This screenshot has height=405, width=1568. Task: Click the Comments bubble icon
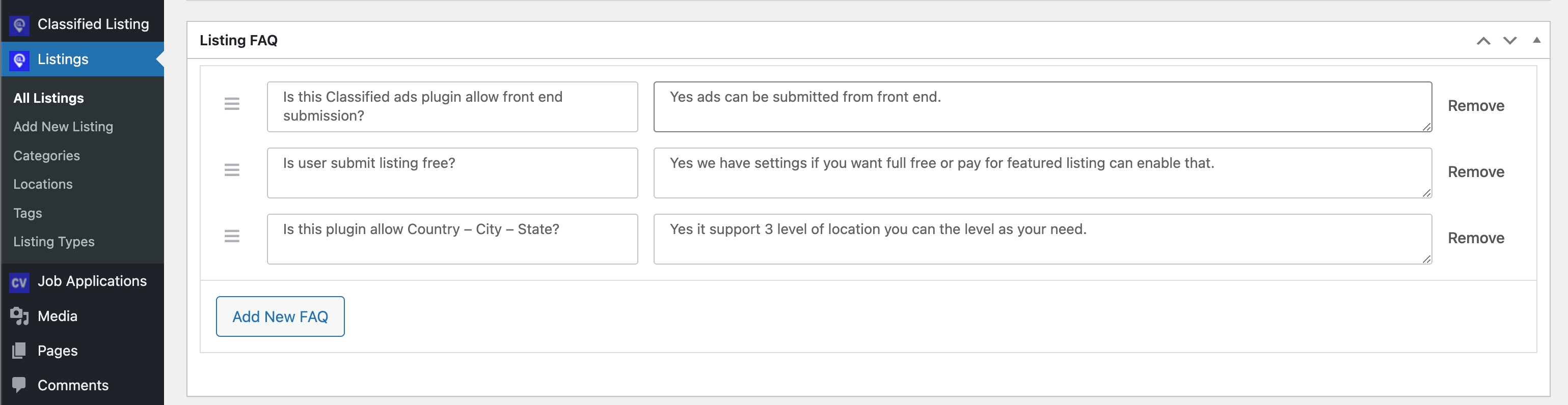(19, 385)
